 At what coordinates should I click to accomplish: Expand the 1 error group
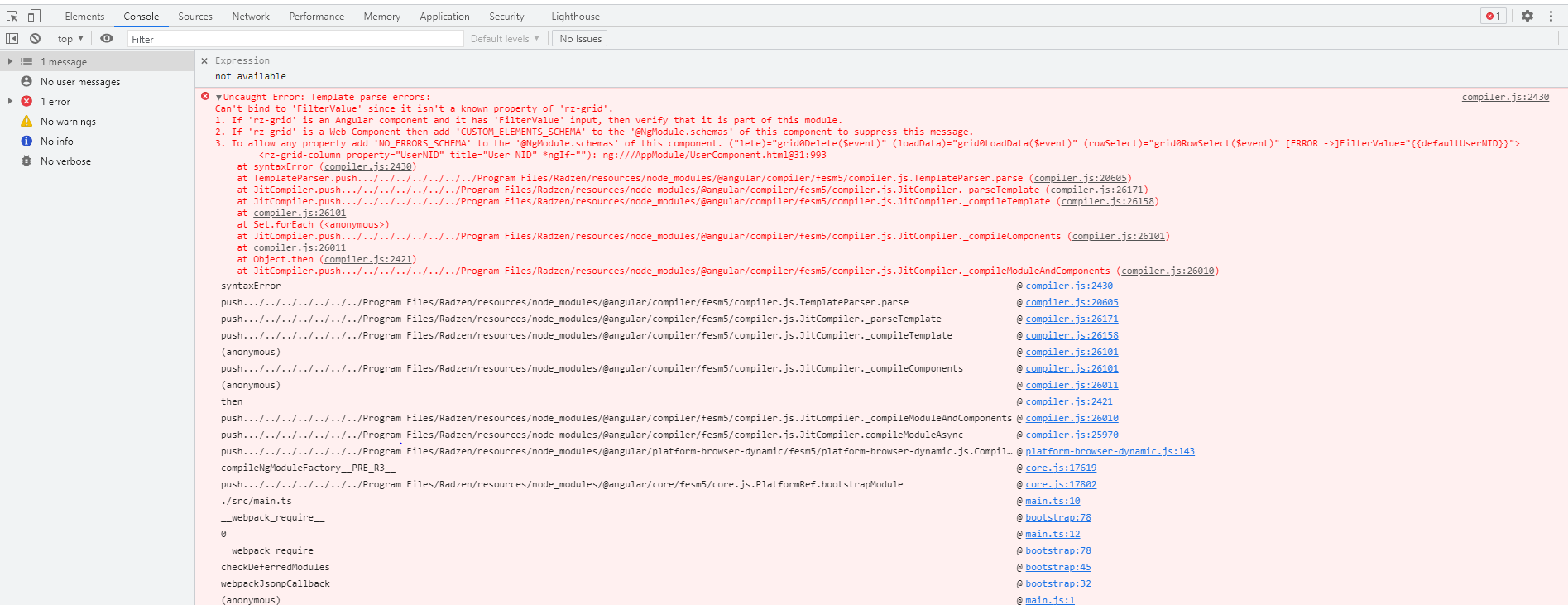(x=10, y=101)
